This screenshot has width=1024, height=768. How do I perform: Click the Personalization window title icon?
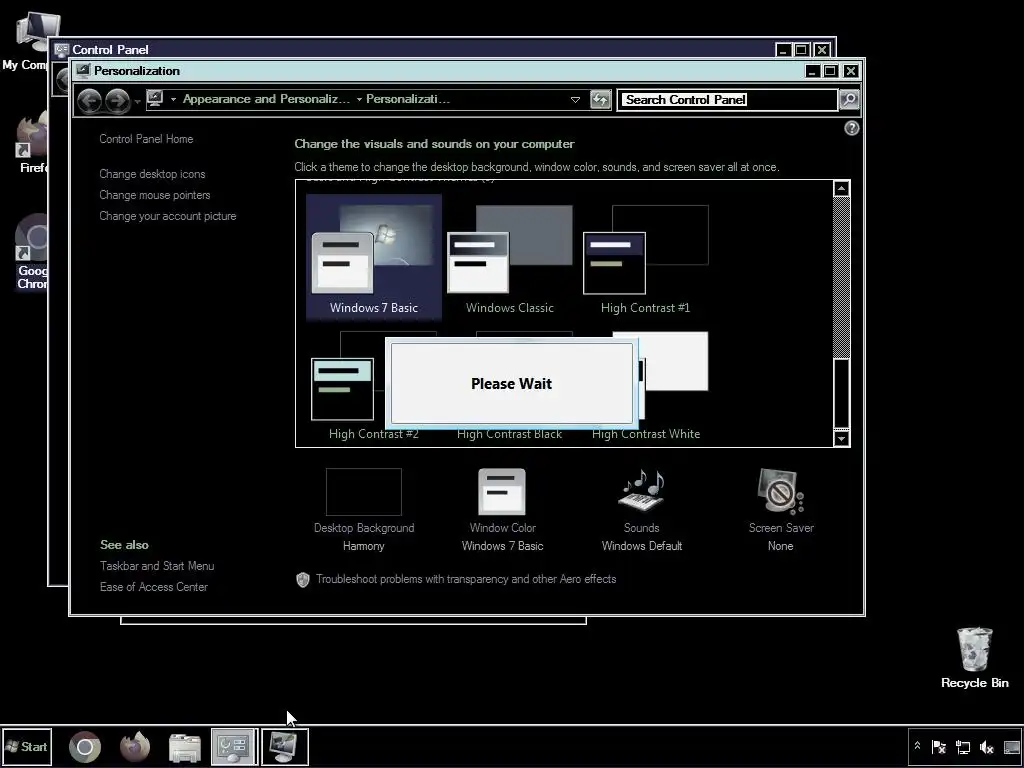[82, 70]
